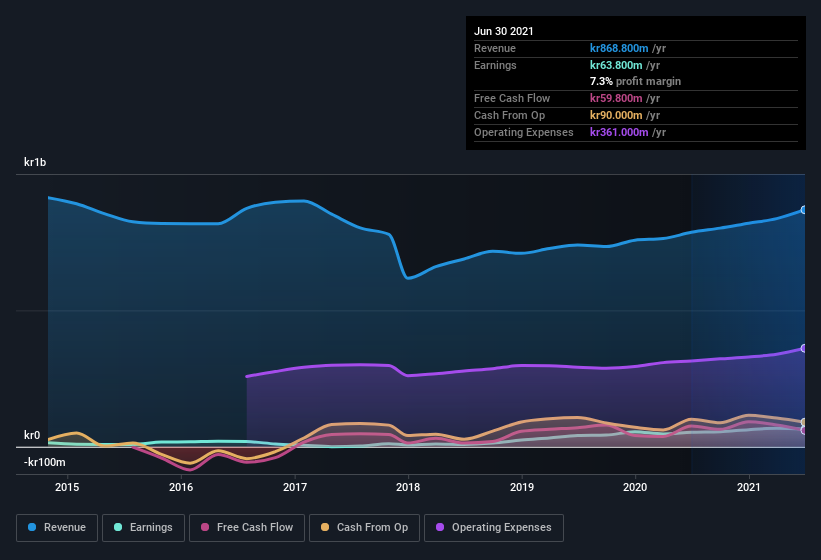Viewport: 821px width, 560px height.
Task: Click the Cash From Op end-point marker
Action: (804, 422)
